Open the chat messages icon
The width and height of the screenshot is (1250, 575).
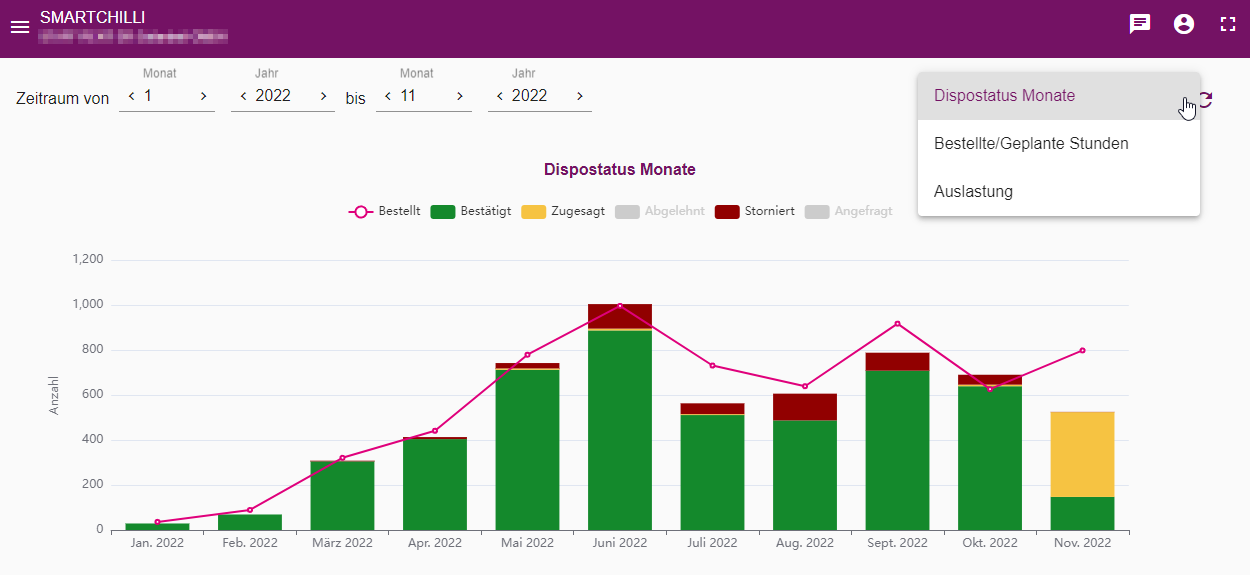coord(1140,24)
